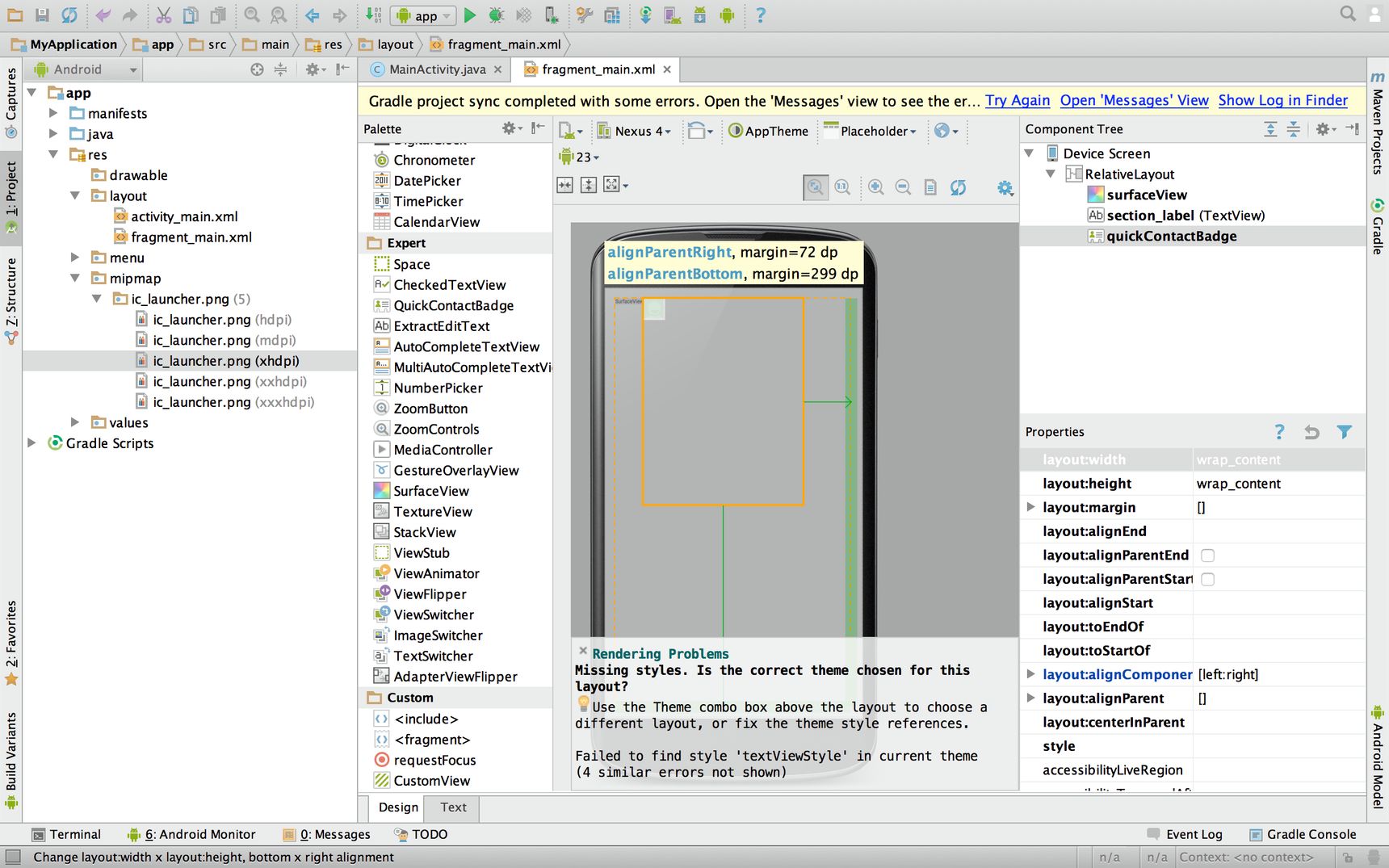The width and height of the screenshot is (1389, 868).
Task: Open the API level 23 dropdown
Action: pyautogui.click(x=579, y=157)
